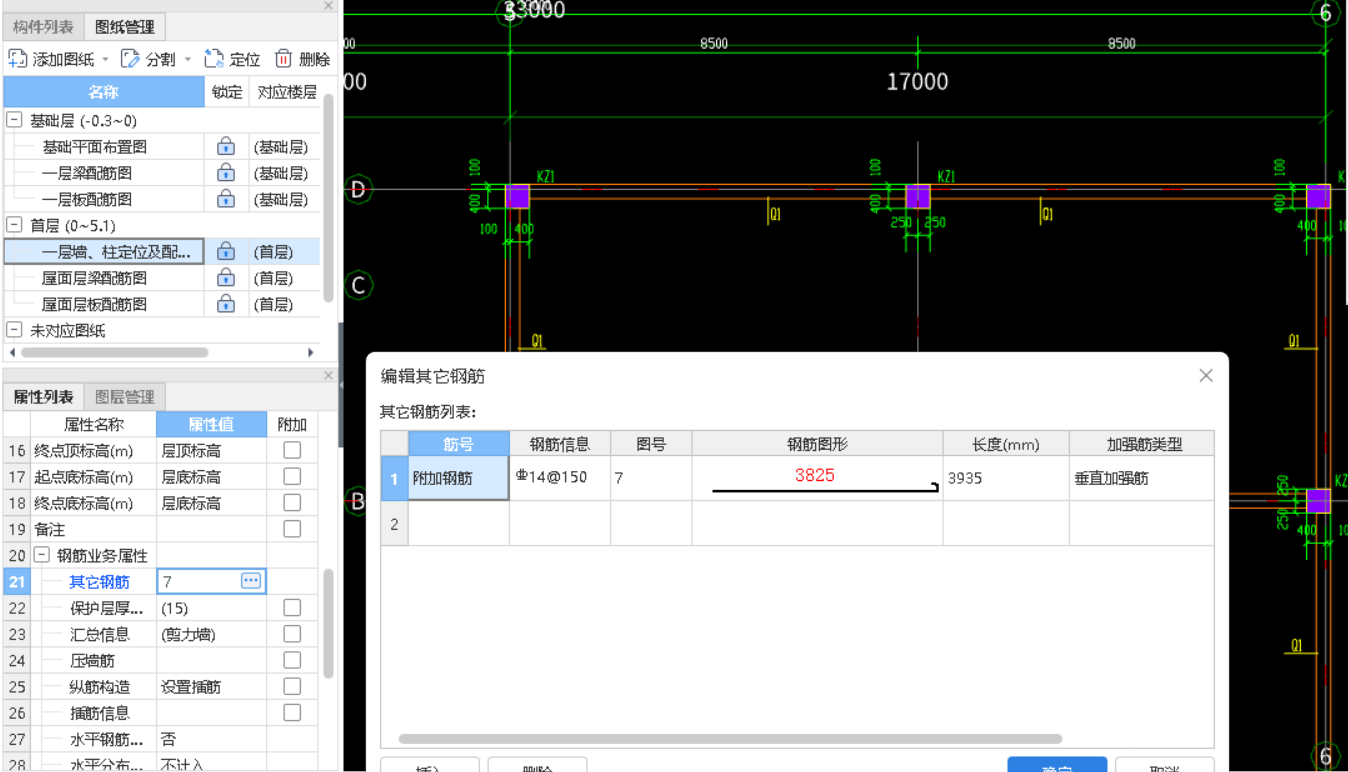This screenshot has width=1348, height=772.
Task: Toggle lock for 一层墙、柱定位及配筋 drawing
Action: tap(226, 251)
